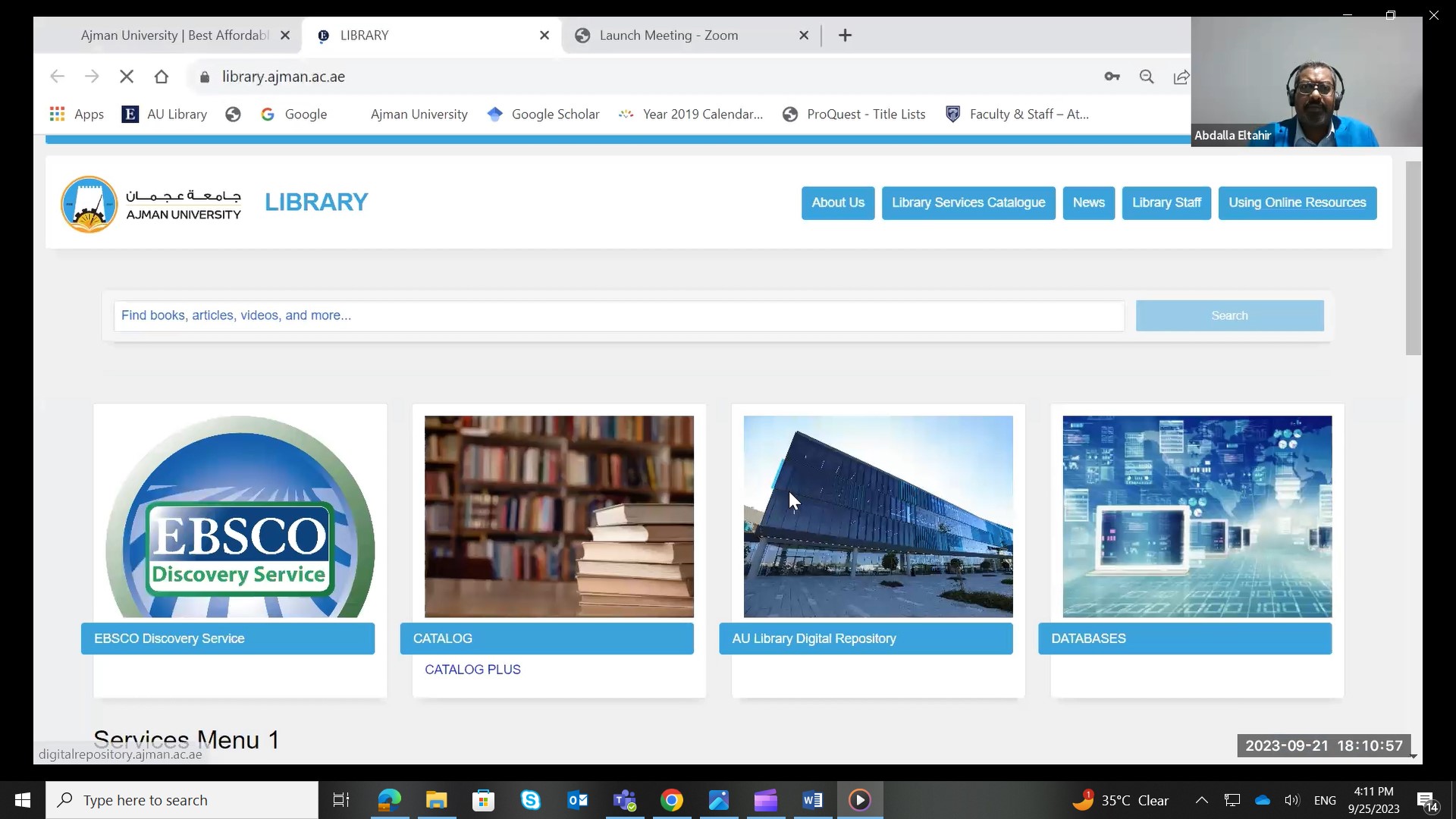Close the LIBRARY tab
The height and width of the screenshot is (819, 1456).
tap(544, 36)
